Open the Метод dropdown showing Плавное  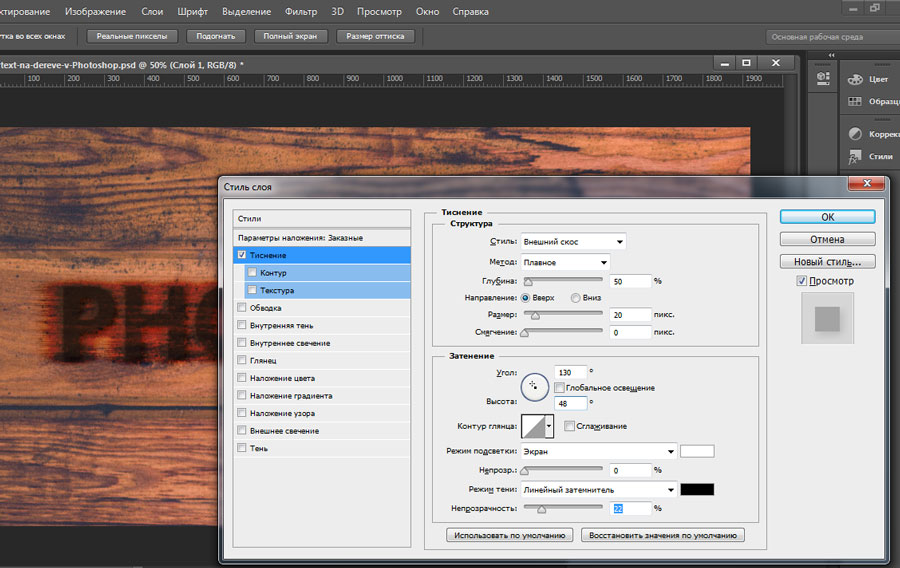[565, 262]
